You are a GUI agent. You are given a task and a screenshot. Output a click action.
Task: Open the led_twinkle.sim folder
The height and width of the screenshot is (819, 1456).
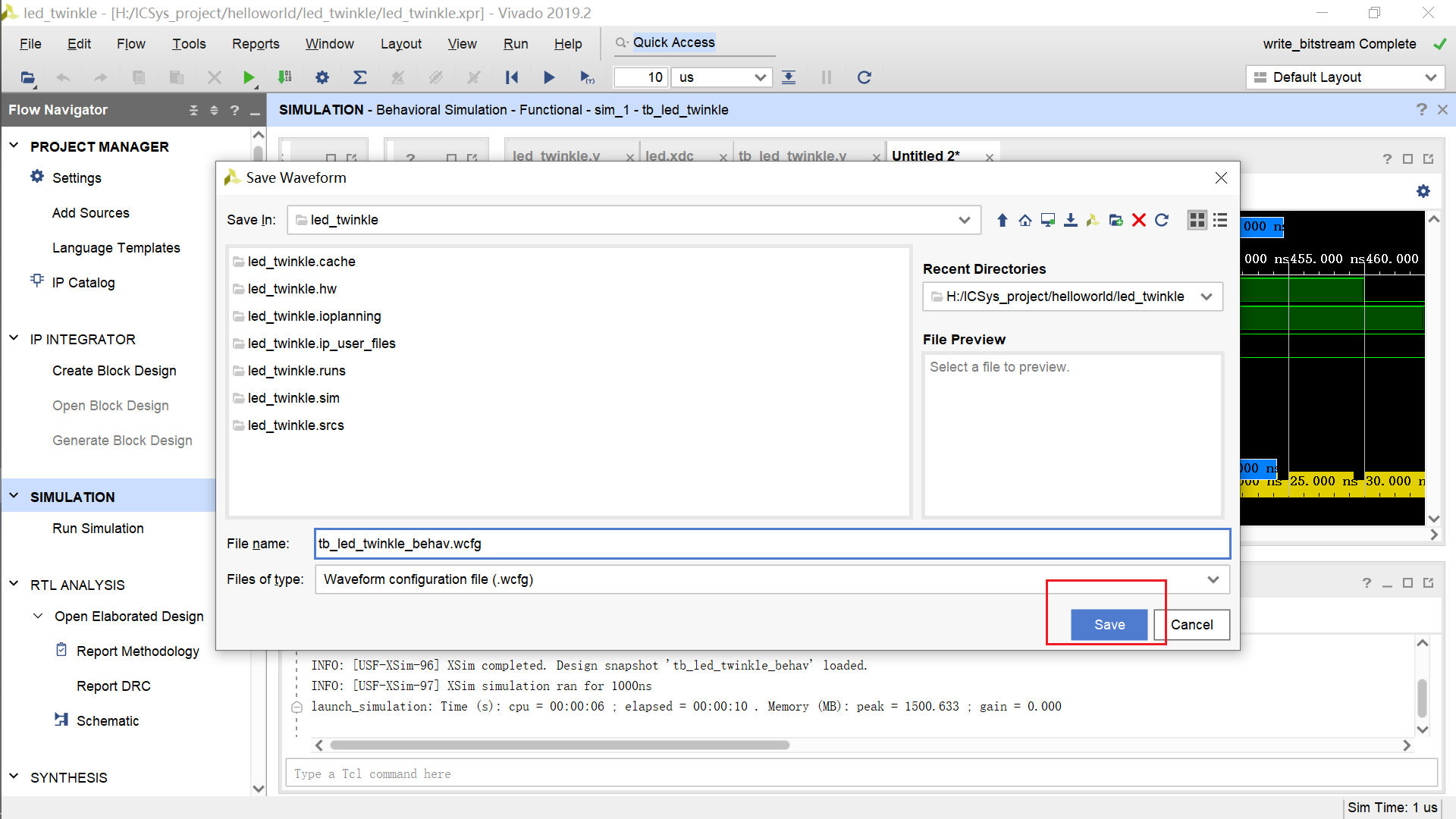293,398
